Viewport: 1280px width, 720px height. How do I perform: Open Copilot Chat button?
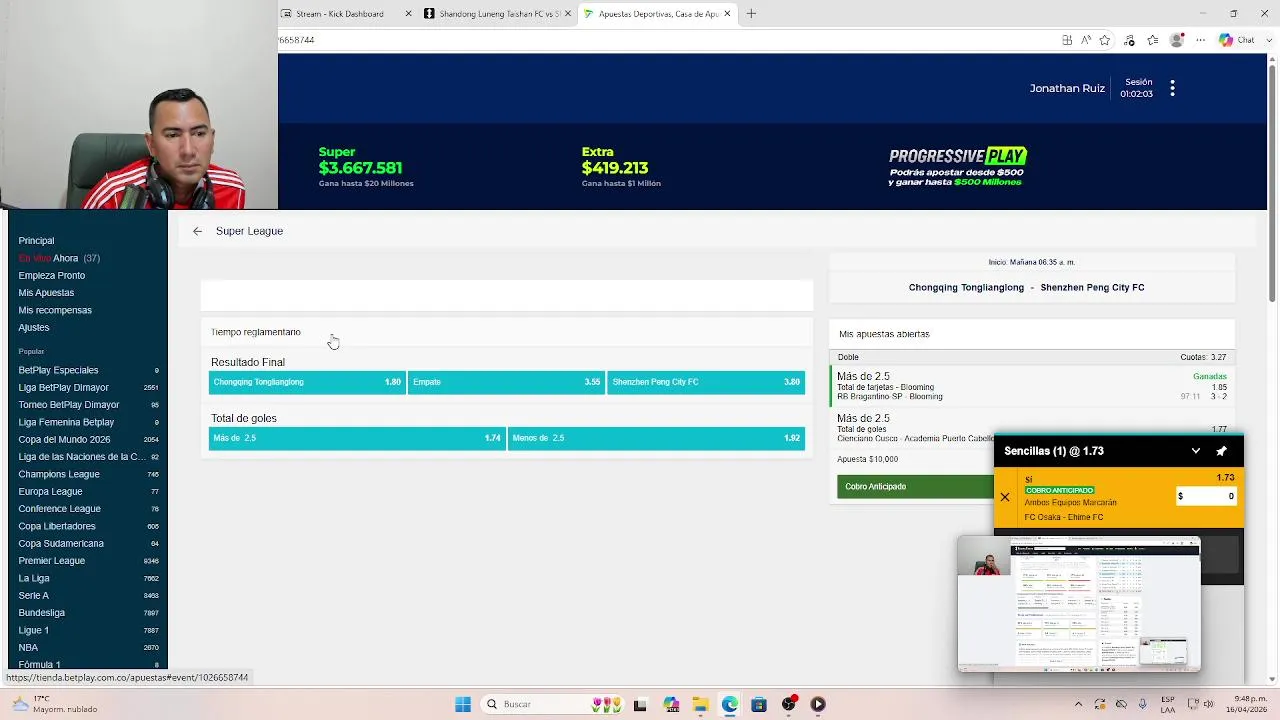(x=1236, y=40)
